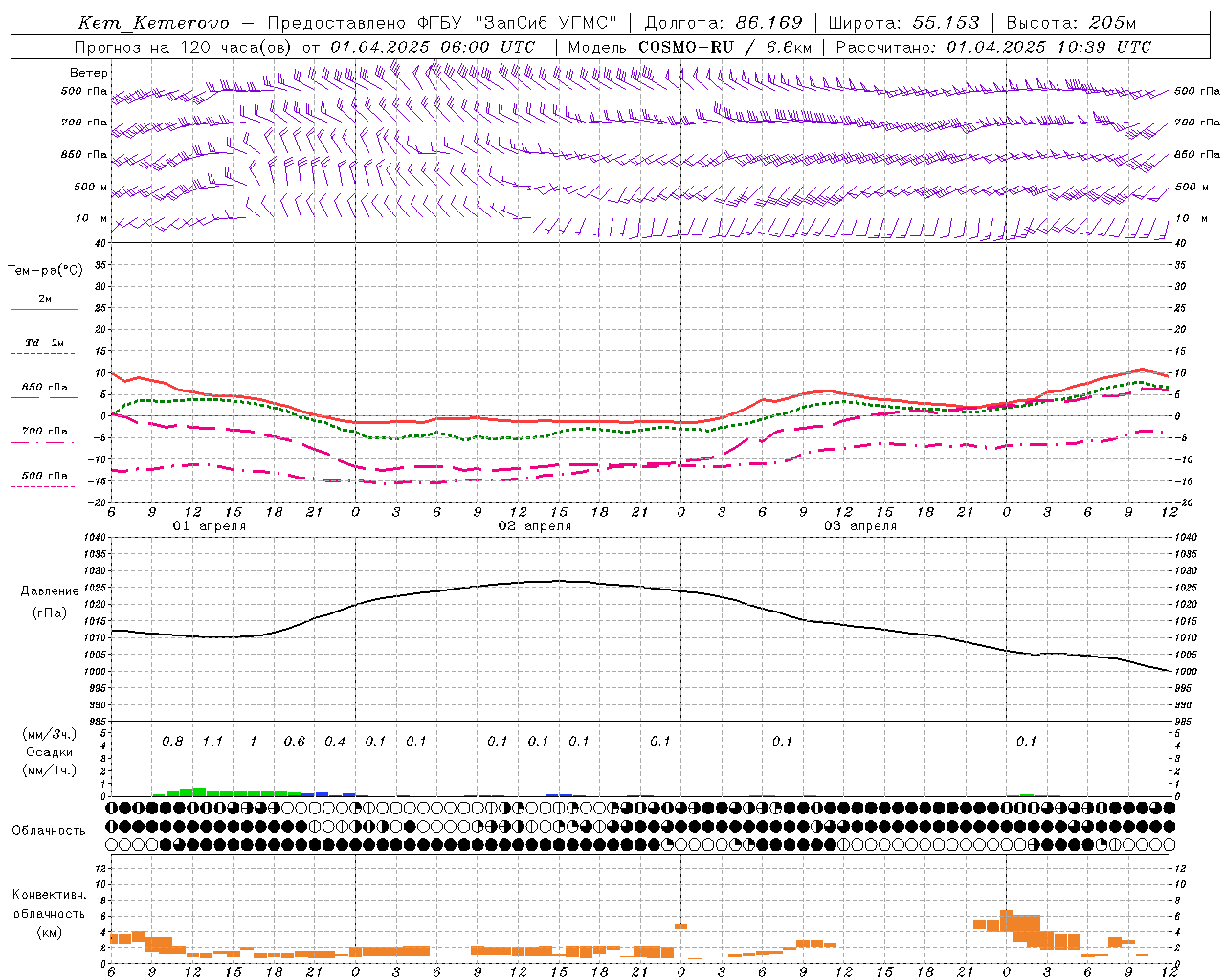
Task: Select the (мм/1ч.) unit label
Action: click(x=50, y=771)
